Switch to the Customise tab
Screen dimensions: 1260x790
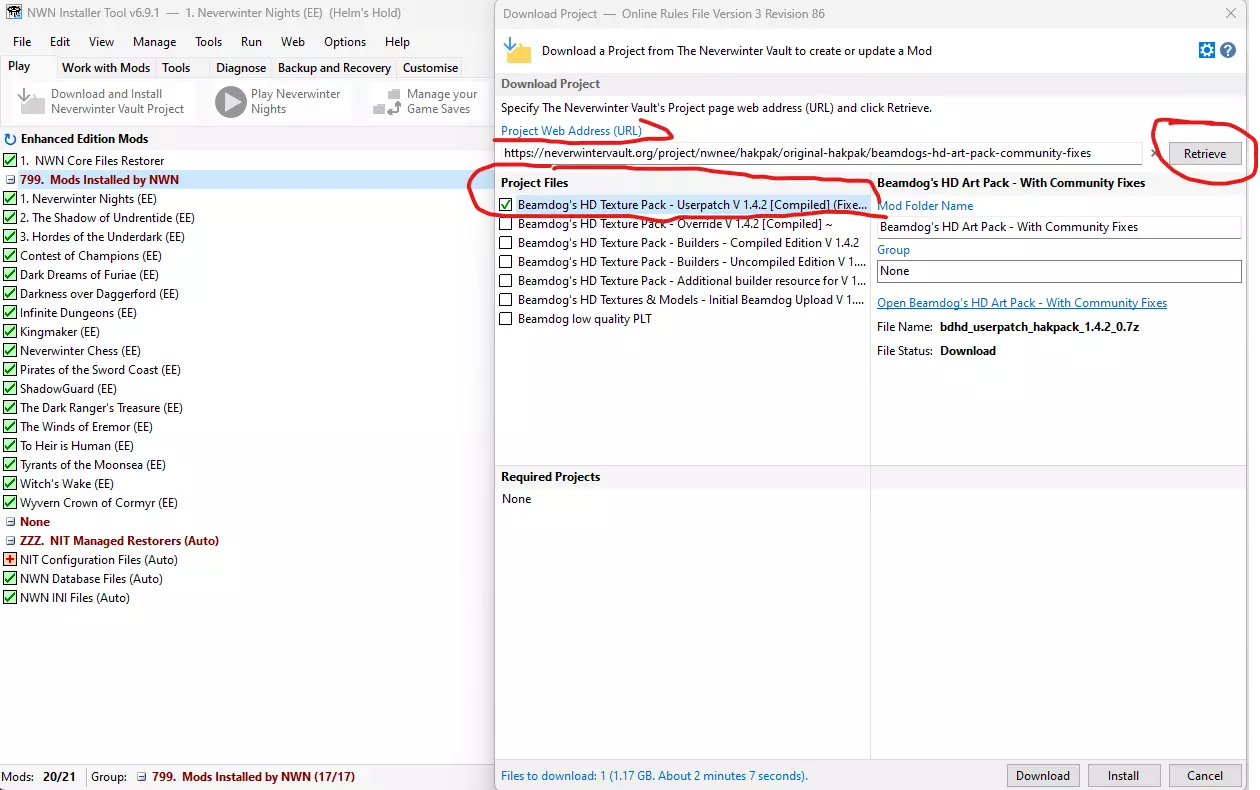430,68
